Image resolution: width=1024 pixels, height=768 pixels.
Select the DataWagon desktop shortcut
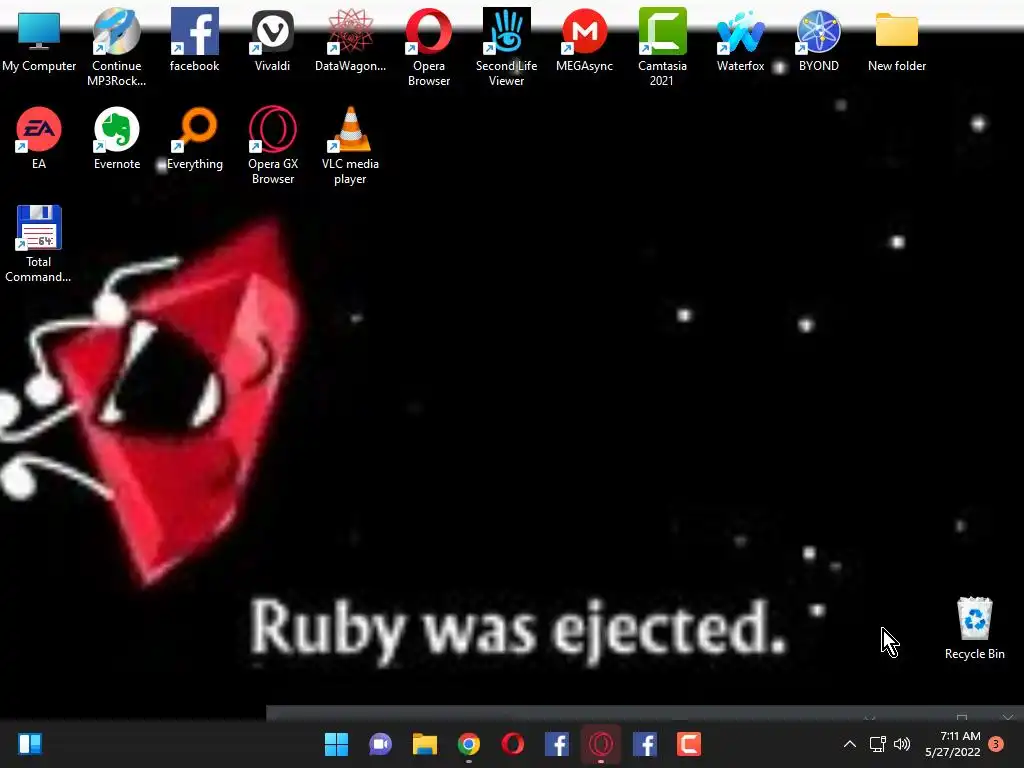point(350,40)
